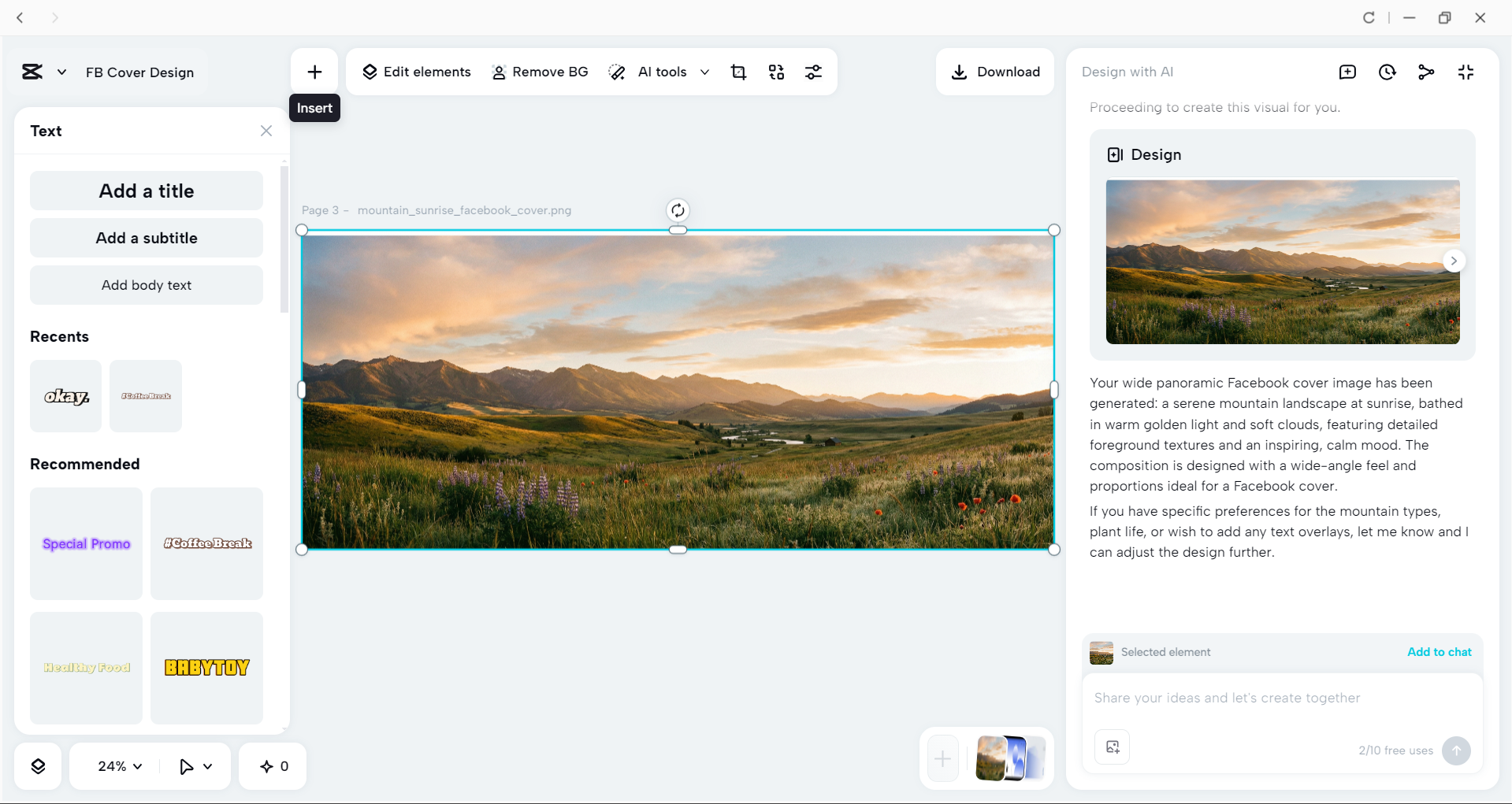This screenshot has height=804, width=1512.
Task: Open the workspace switcher chevron next to logo
Action: 62,72
